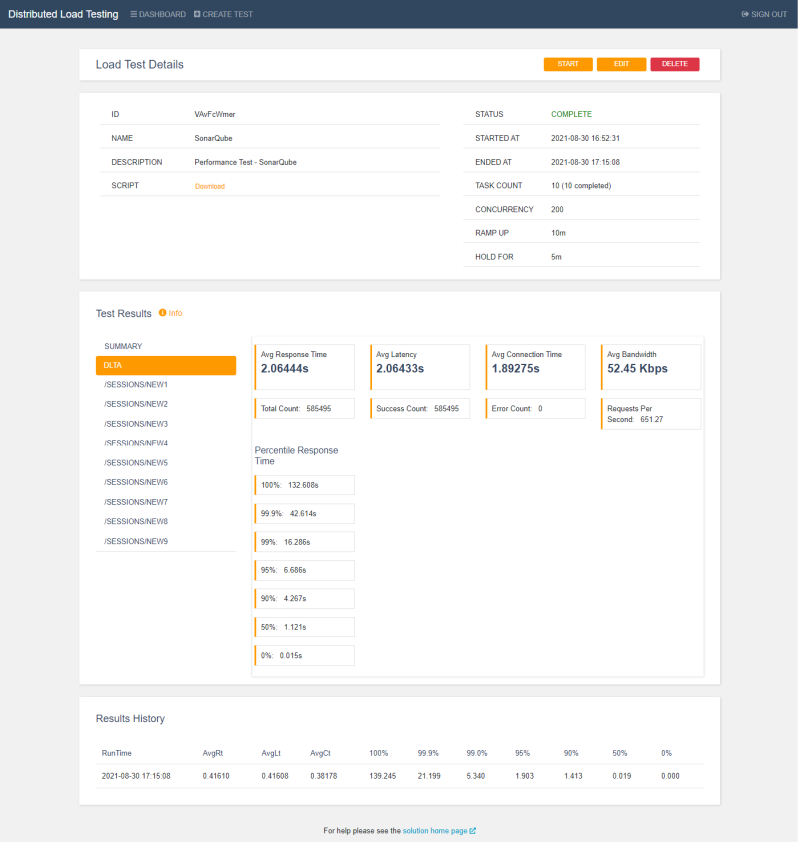Open the CREATE TEST nav item
Viewport: 800px width, 843px height.
tap(223, 15)
